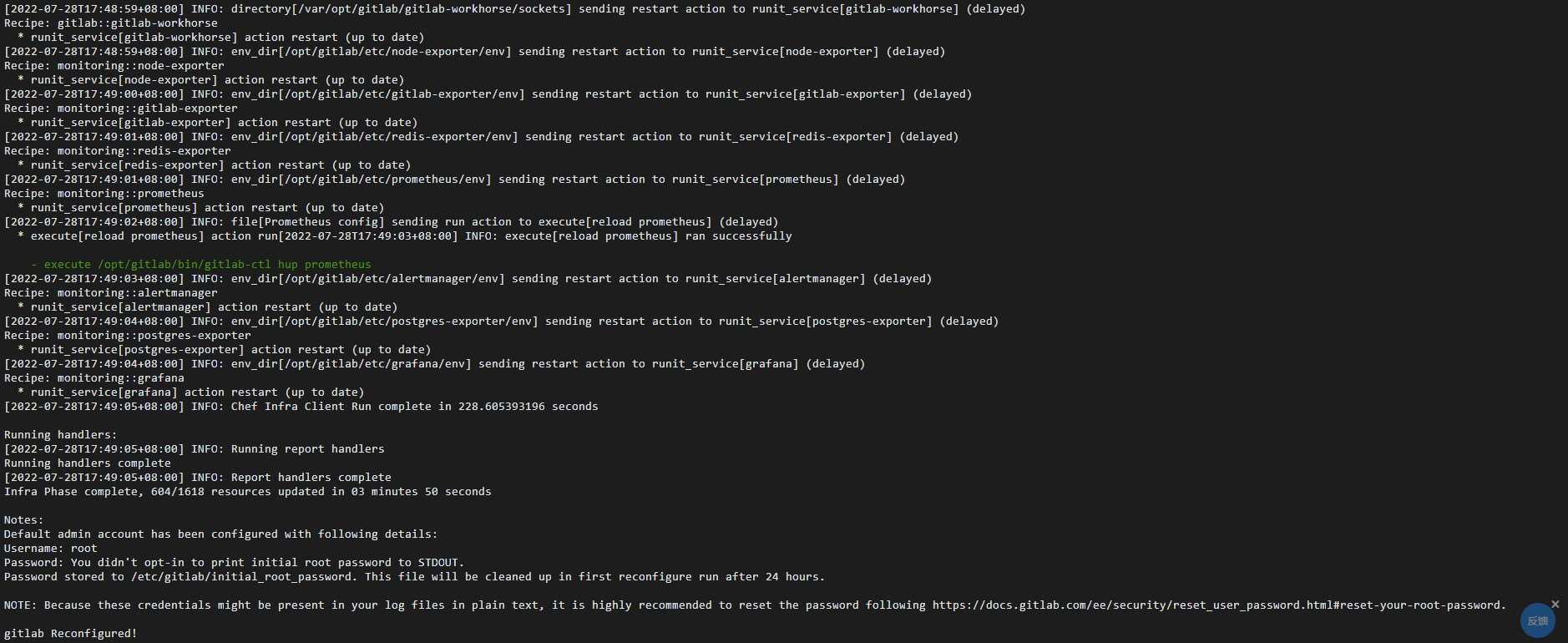
Task: Click the 'Running handlers:' line
Action: click(61, 435)
